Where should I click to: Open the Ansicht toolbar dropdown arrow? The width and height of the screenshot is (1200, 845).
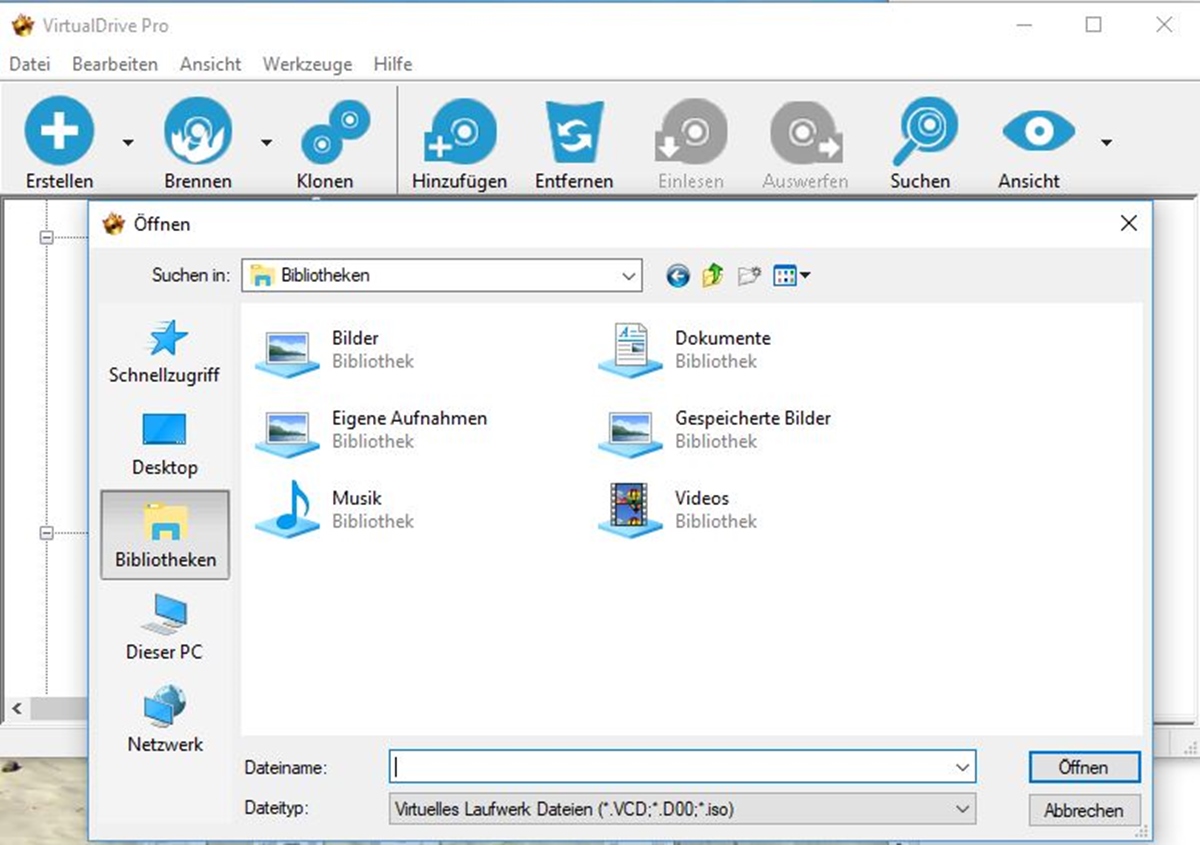point(1106,143)
